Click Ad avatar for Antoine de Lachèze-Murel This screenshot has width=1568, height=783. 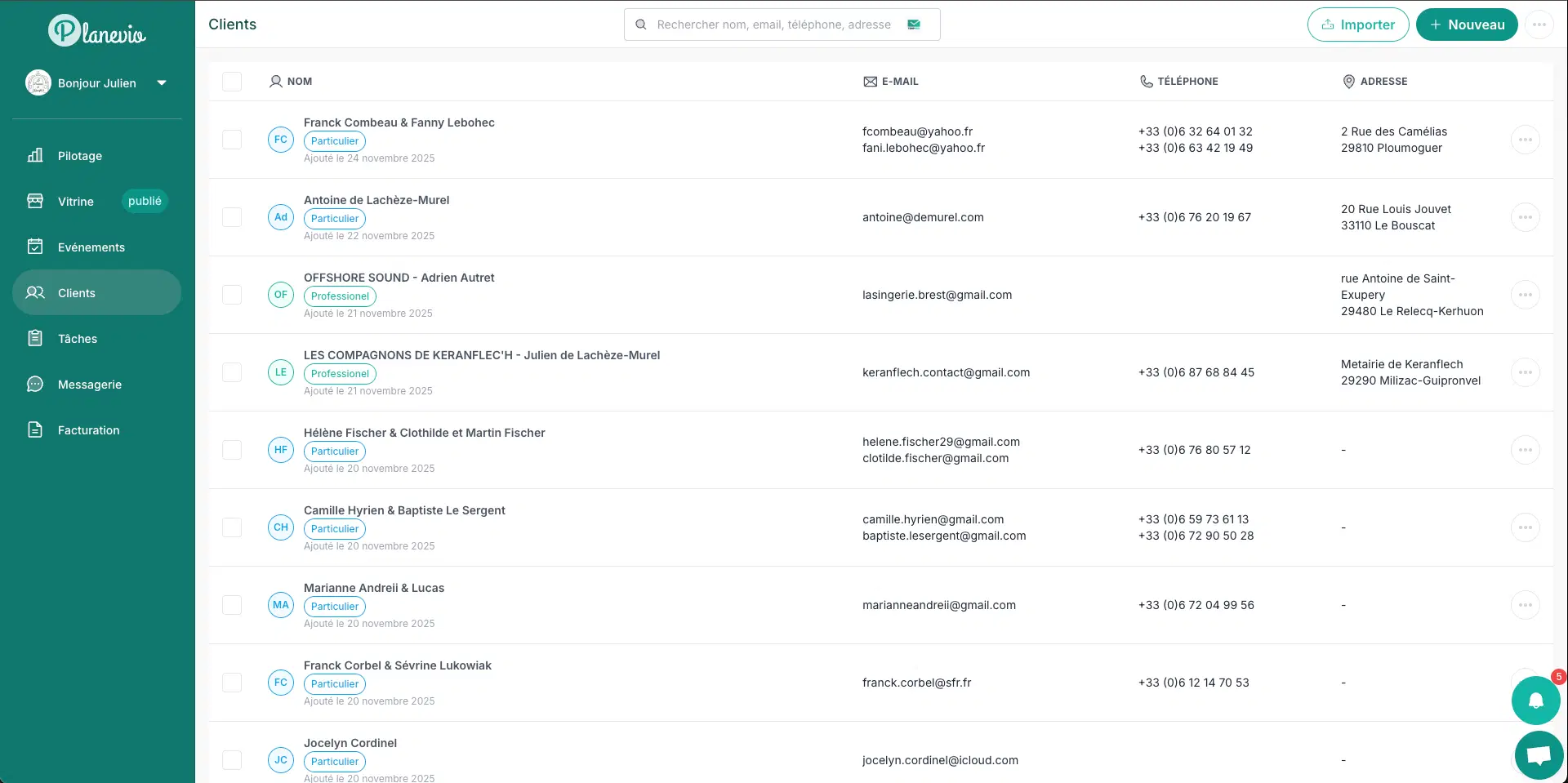[x=281, y=217]
